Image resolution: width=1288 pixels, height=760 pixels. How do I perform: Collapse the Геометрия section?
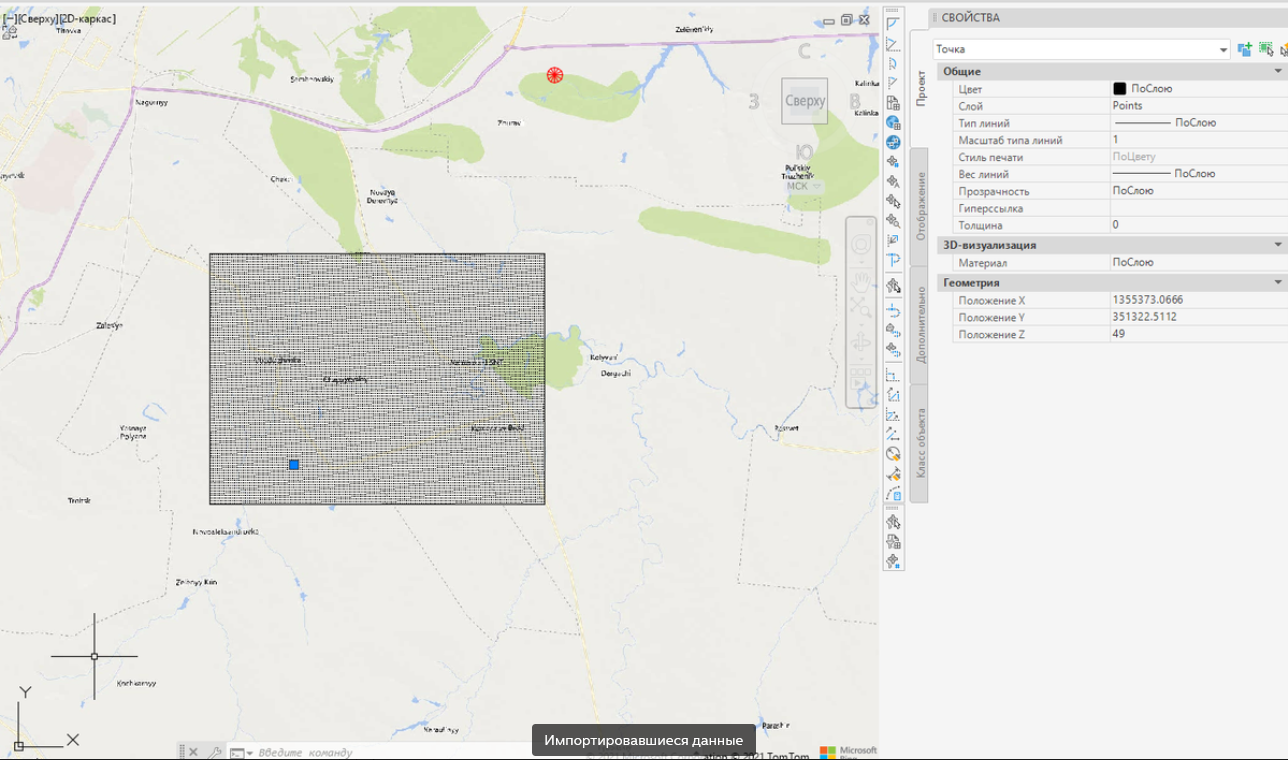[x=1277, y=283]
